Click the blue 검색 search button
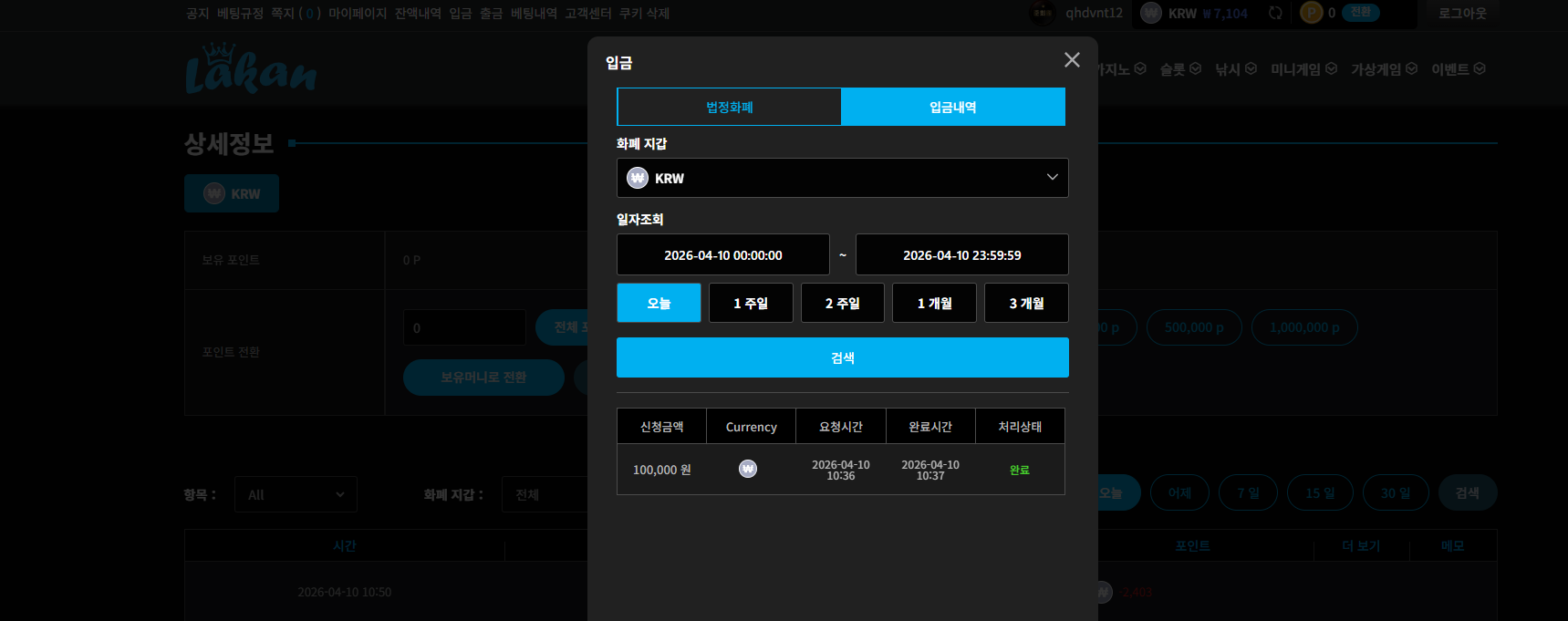 843,357
